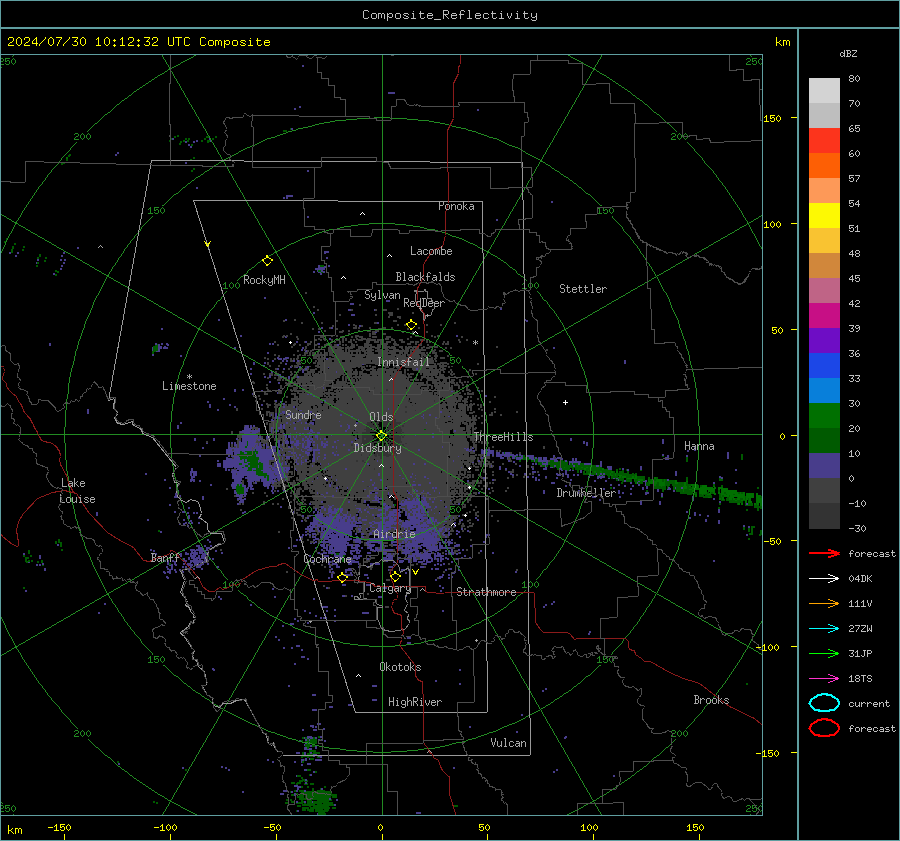This screenshot has height=841, width=900.
Task: Click the Ponoka city label
Action: click(x=456, y=206)
